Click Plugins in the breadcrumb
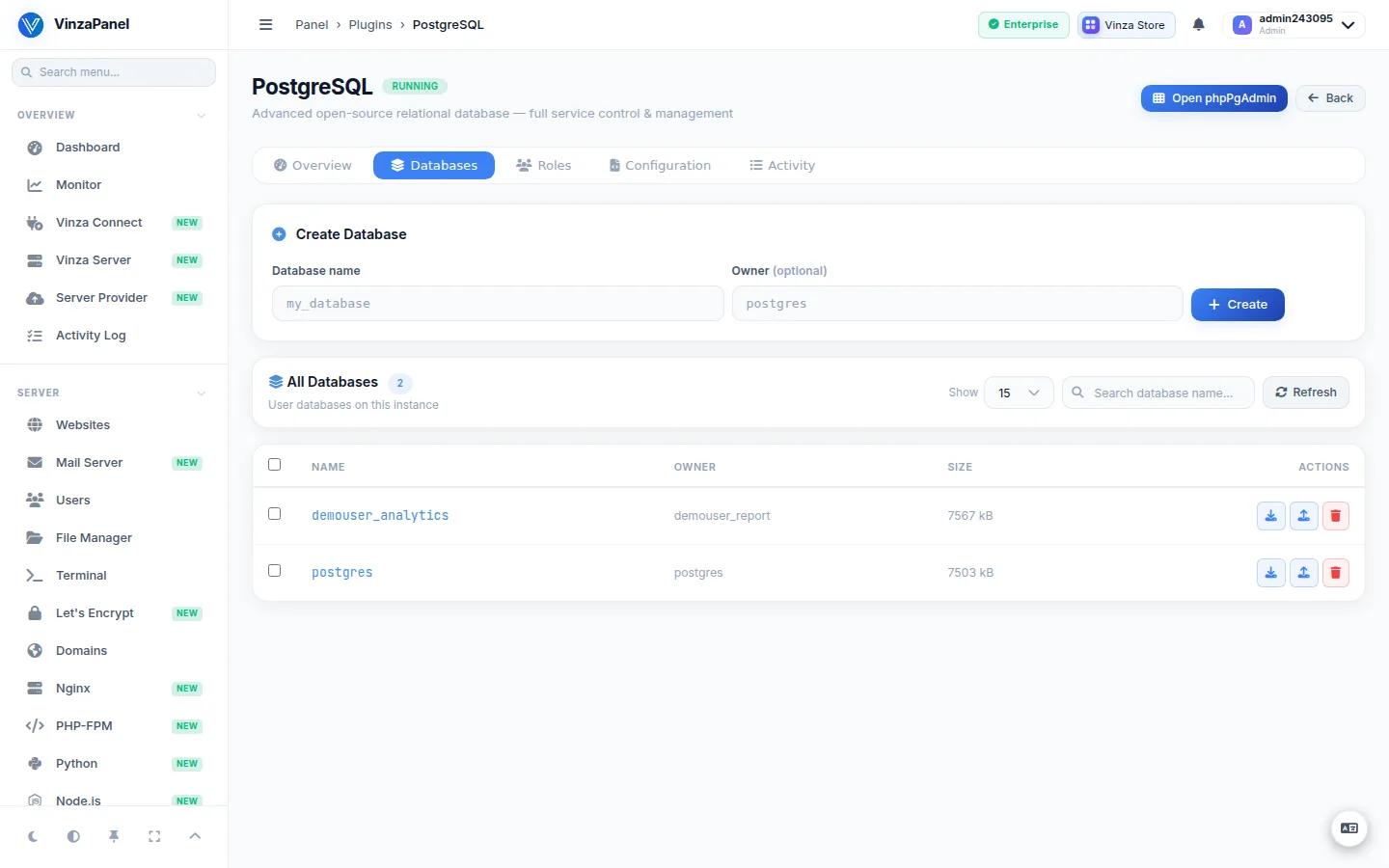 pyautogui.click(x=370, y=25)
